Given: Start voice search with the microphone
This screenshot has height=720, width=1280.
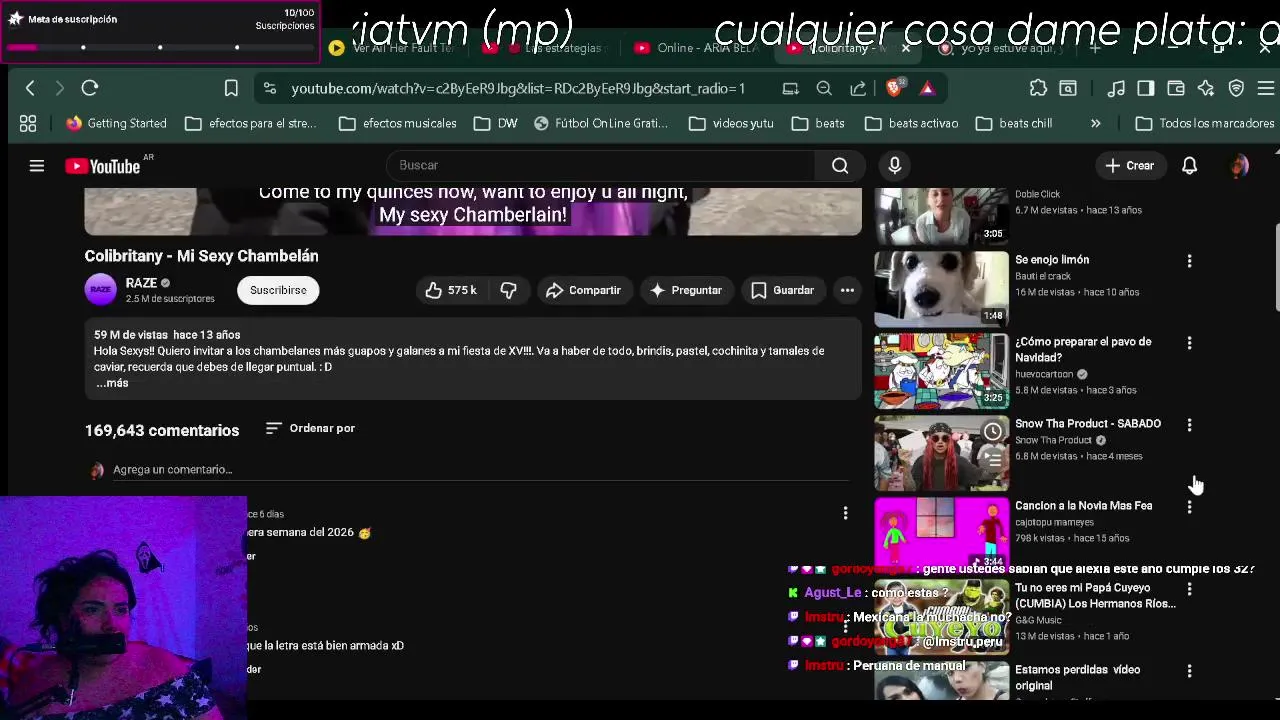Looking at the screenshot, I should 895,165.
